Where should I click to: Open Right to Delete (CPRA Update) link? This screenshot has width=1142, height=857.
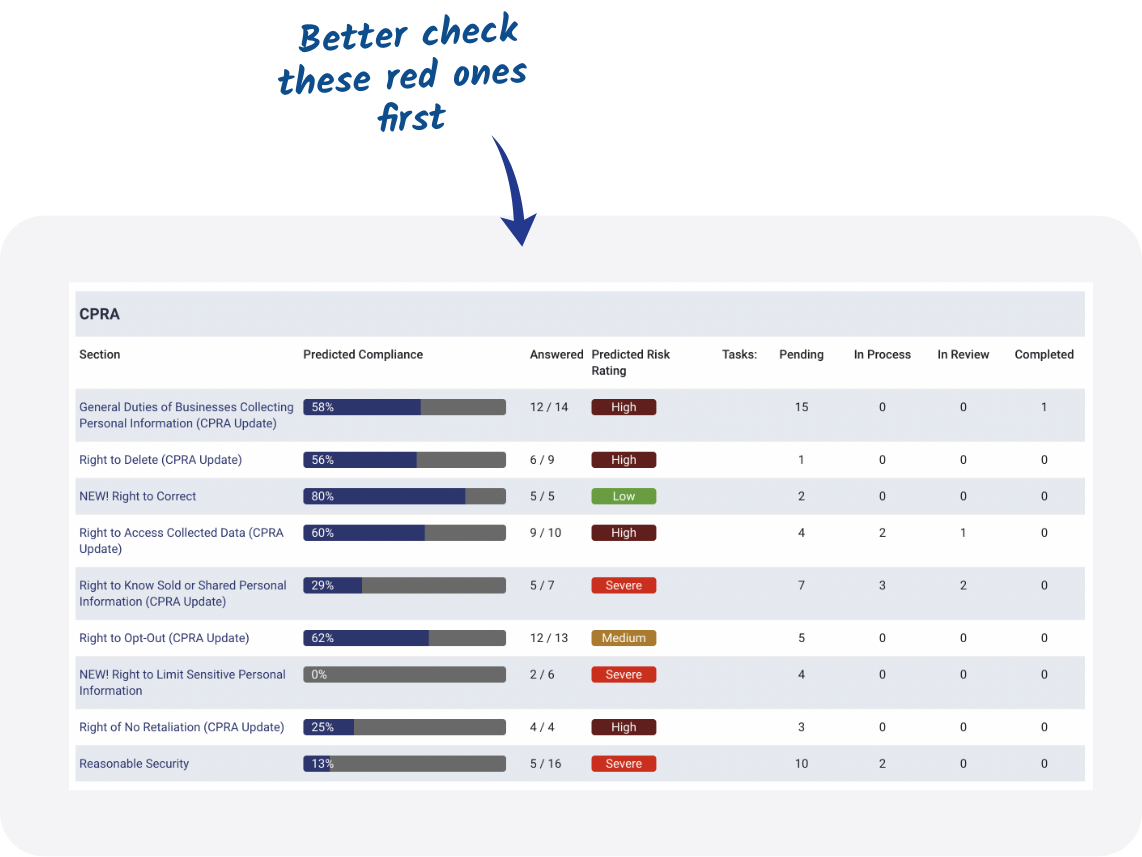coord(160,460)
